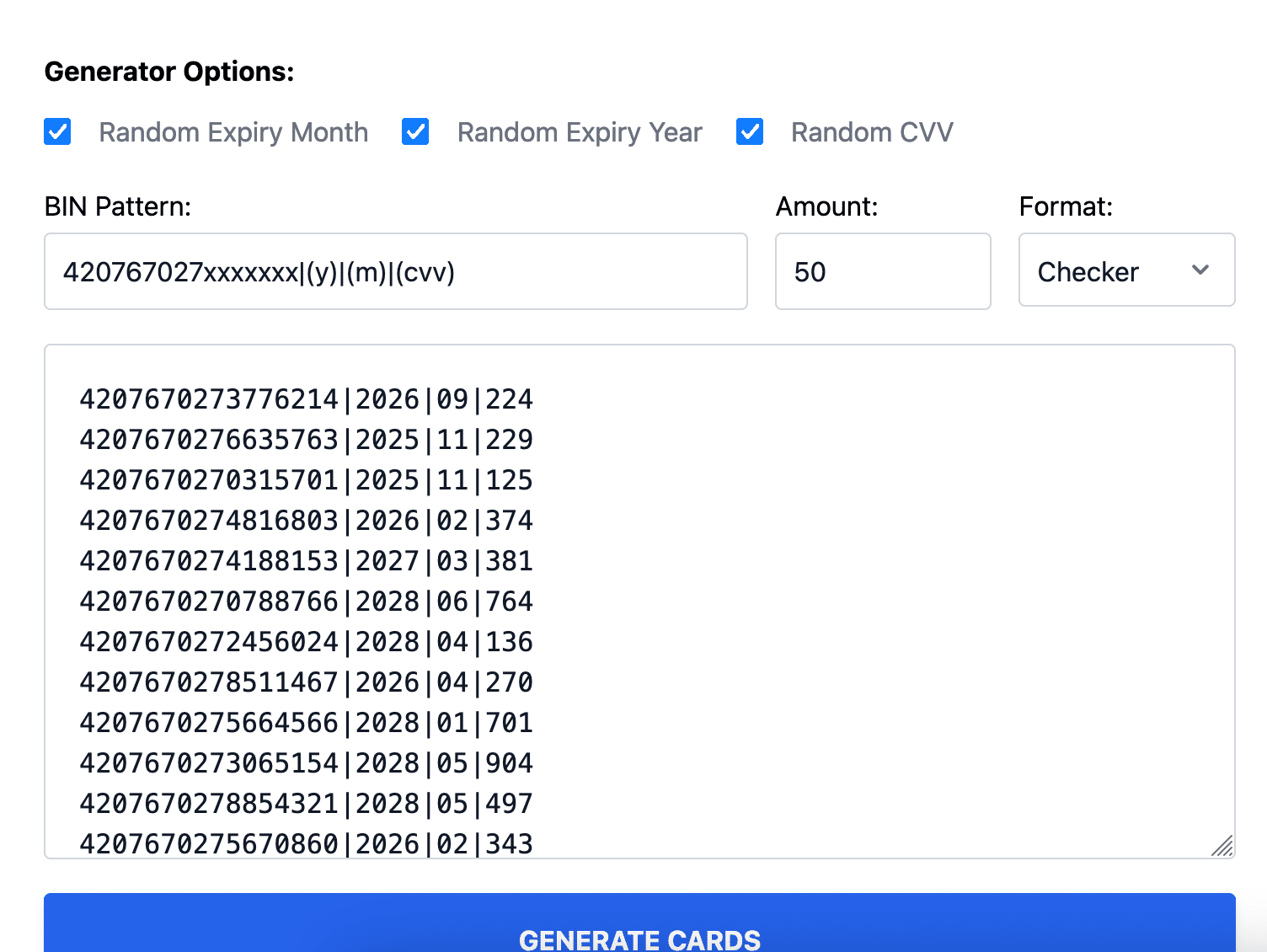Click into the BIN Pattern input field
Viewport: 1267px width, 952px height.
(395, 271)
